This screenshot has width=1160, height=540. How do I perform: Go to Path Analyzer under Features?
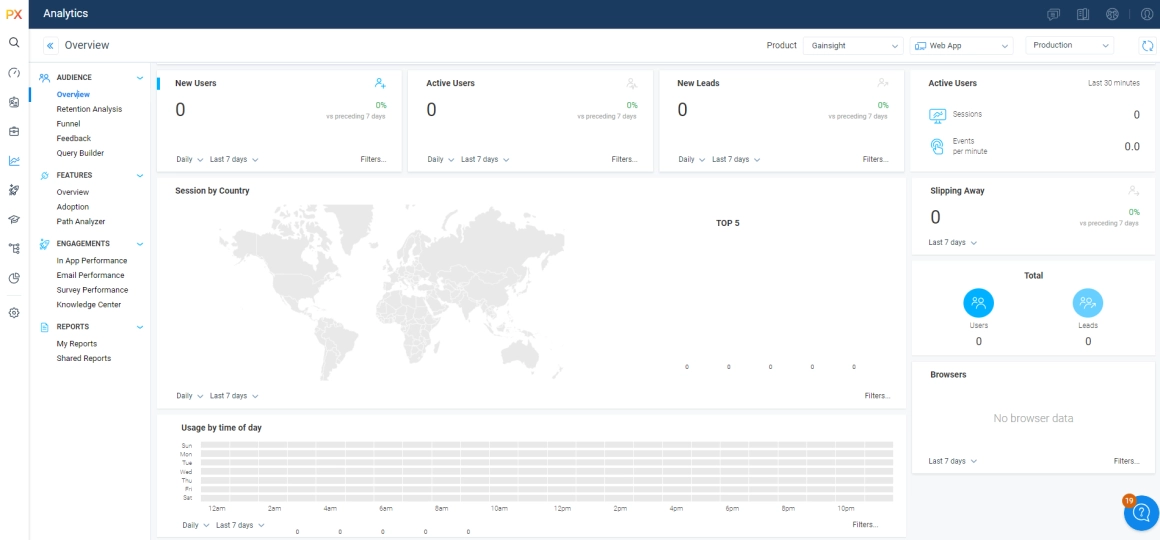coord(81,222)
